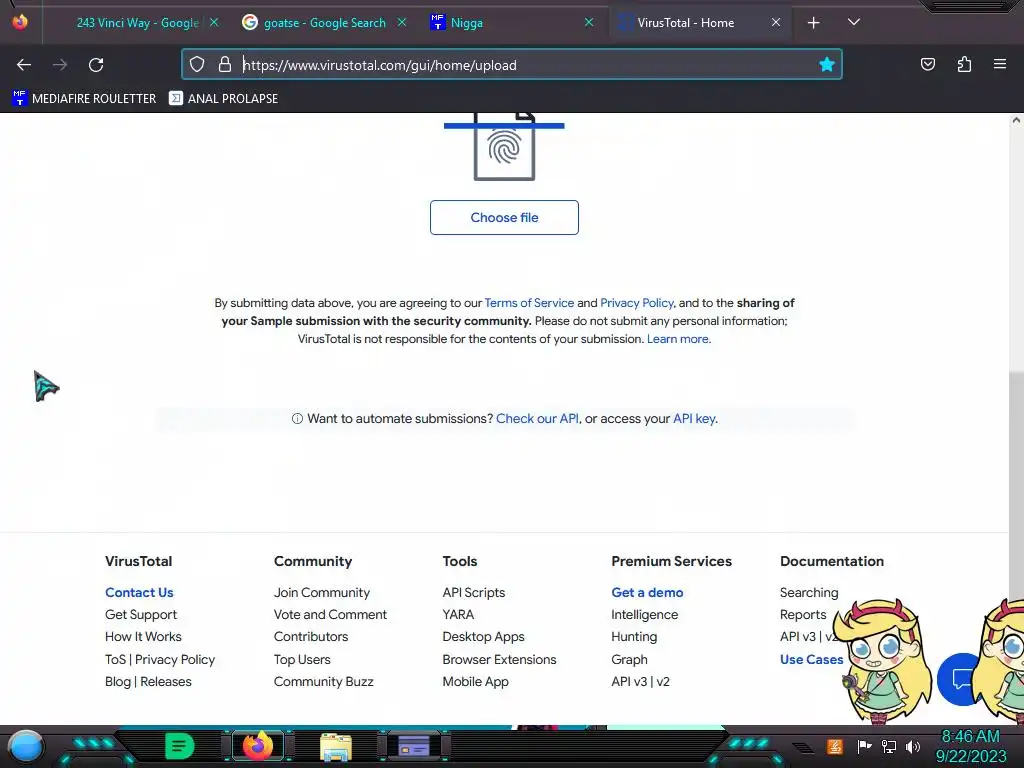Click the Choose file button
This screenshot has height=768, width=1024.
pos(504,217)
